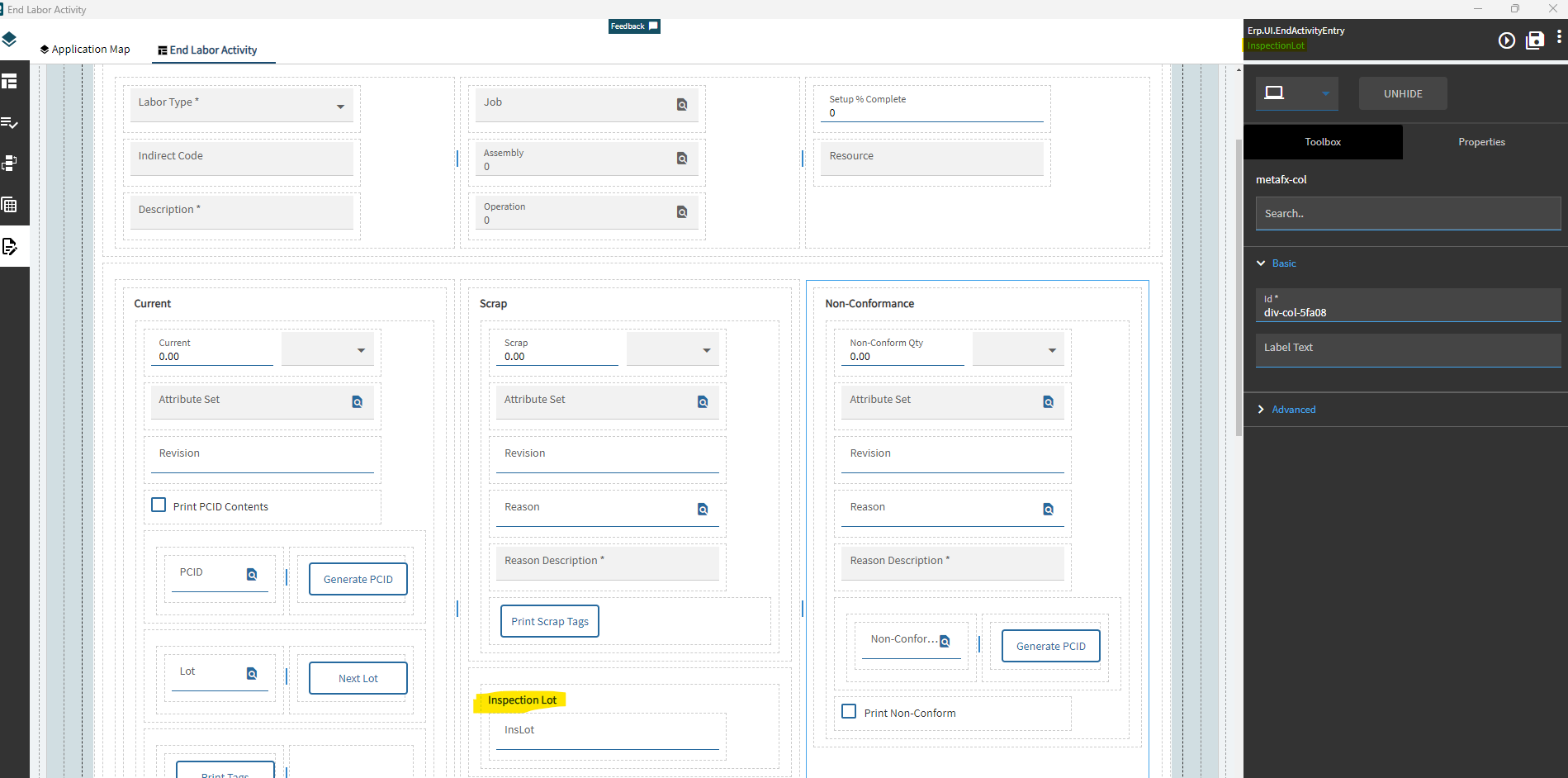Image resolution: width=1568 pixels, height=778 pixels.
Task: Select the layers icon in left sidebar
Action: [9, 39]
